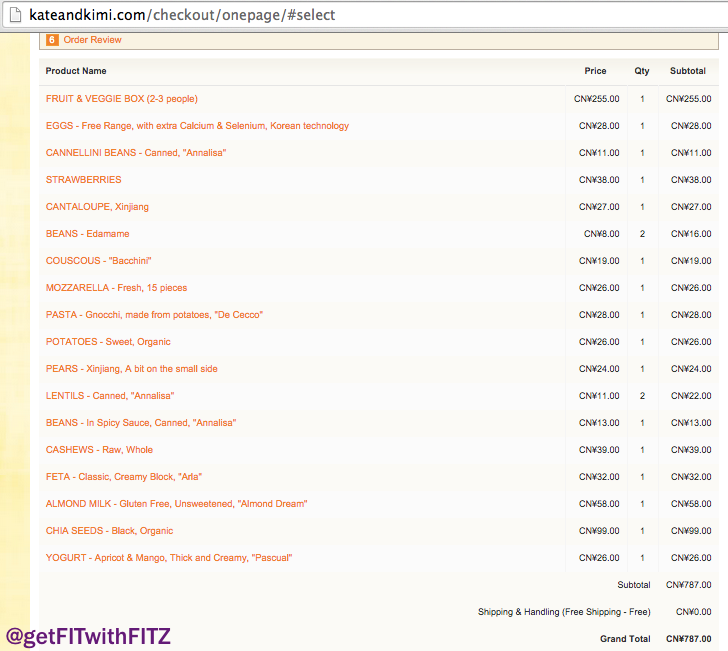Open the EGGS - Free Range product link

point(197,126)
